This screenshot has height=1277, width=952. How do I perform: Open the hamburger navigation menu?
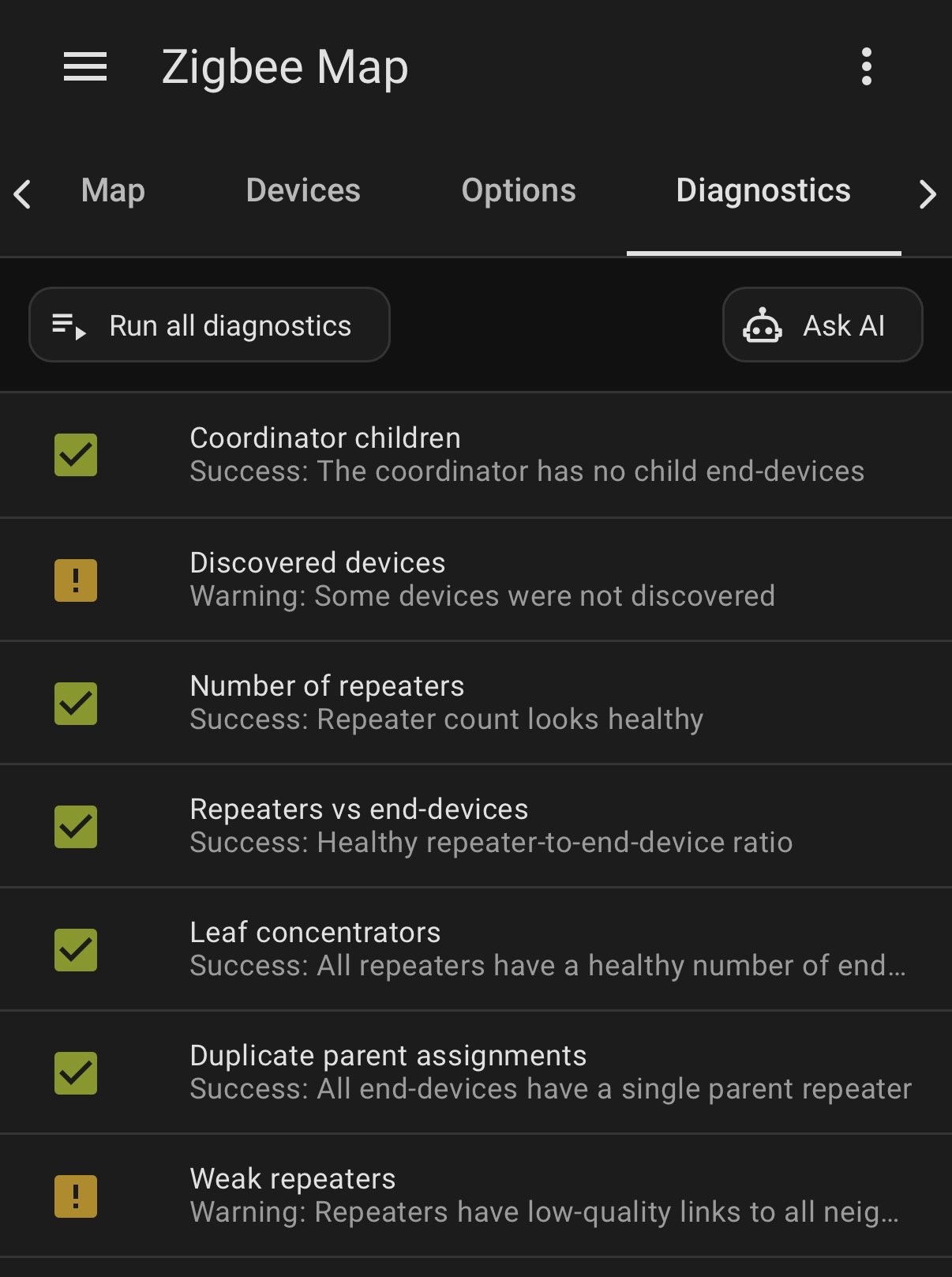[x=85, y=67]
